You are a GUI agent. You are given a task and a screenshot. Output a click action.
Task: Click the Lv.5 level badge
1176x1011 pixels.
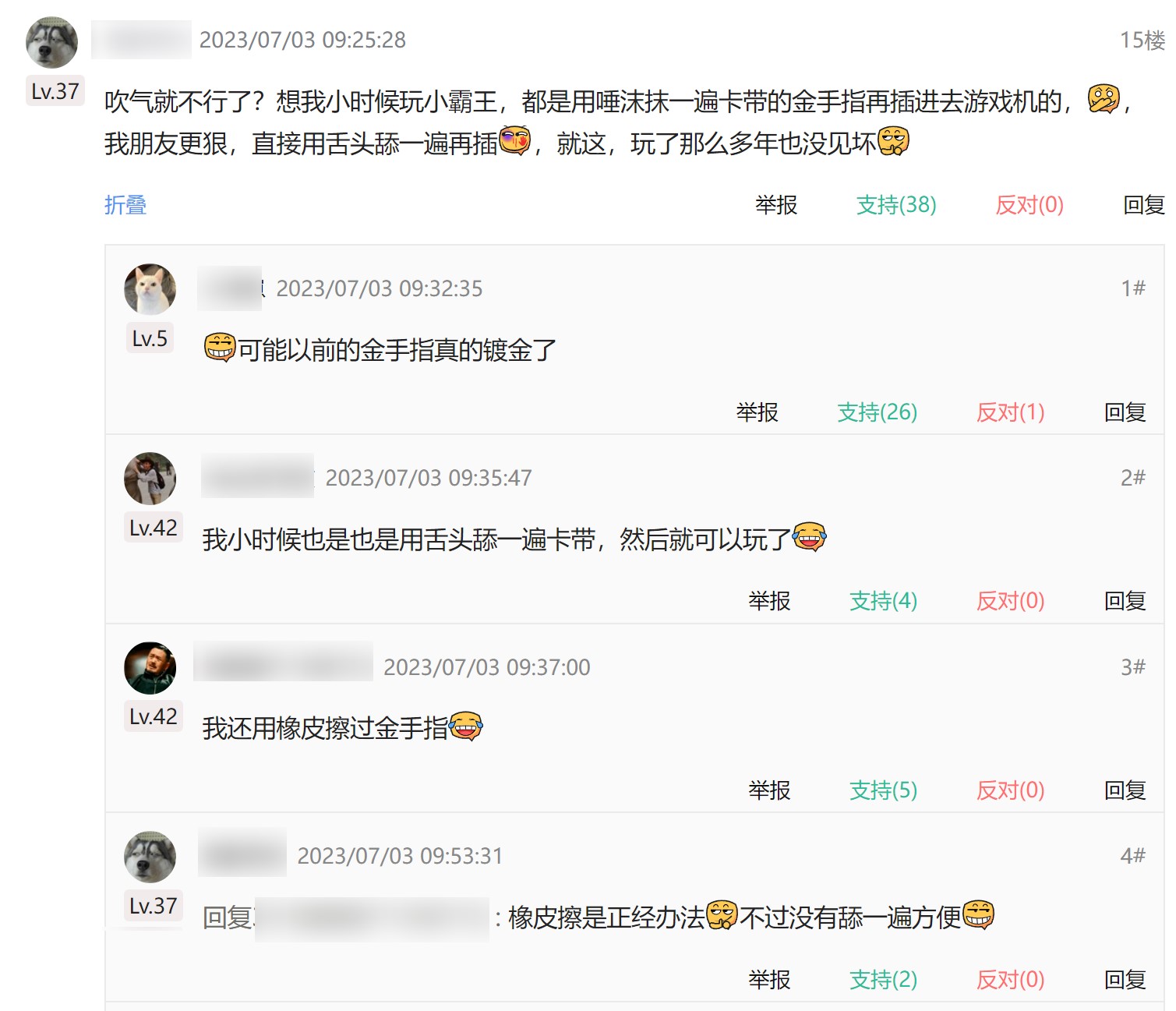click(150, 338)
